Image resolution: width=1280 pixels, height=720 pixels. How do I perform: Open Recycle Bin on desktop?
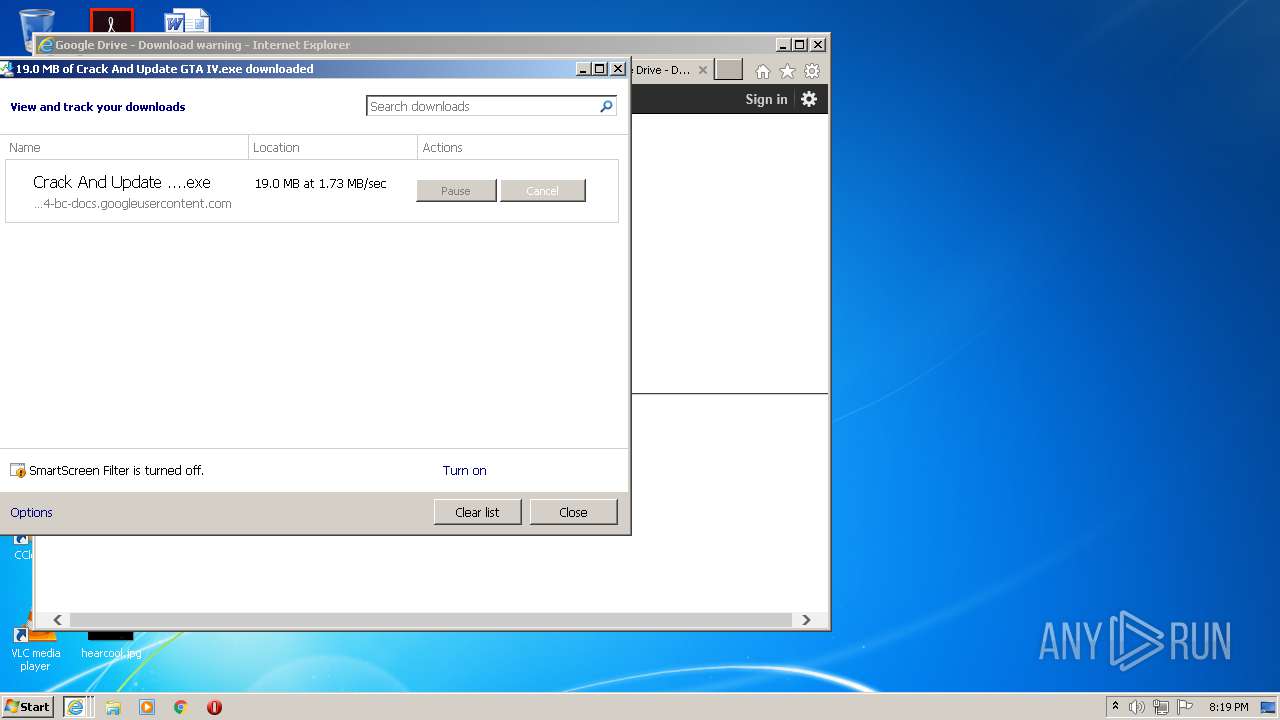click(37, 28)
